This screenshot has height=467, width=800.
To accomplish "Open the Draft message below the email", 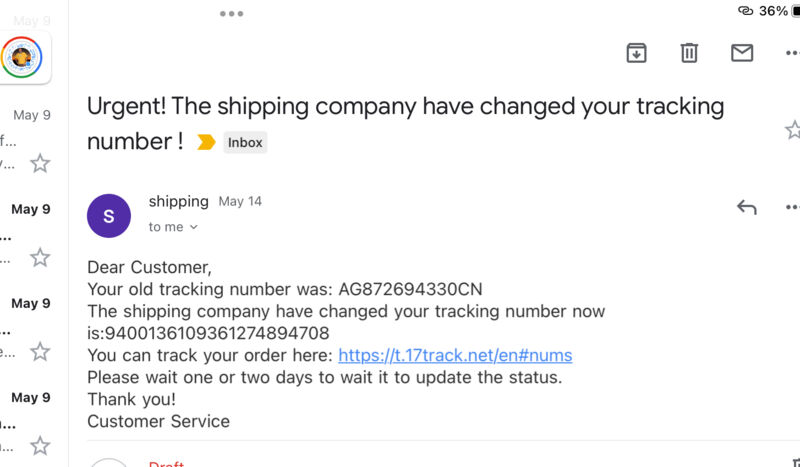I will click(166, 463).
